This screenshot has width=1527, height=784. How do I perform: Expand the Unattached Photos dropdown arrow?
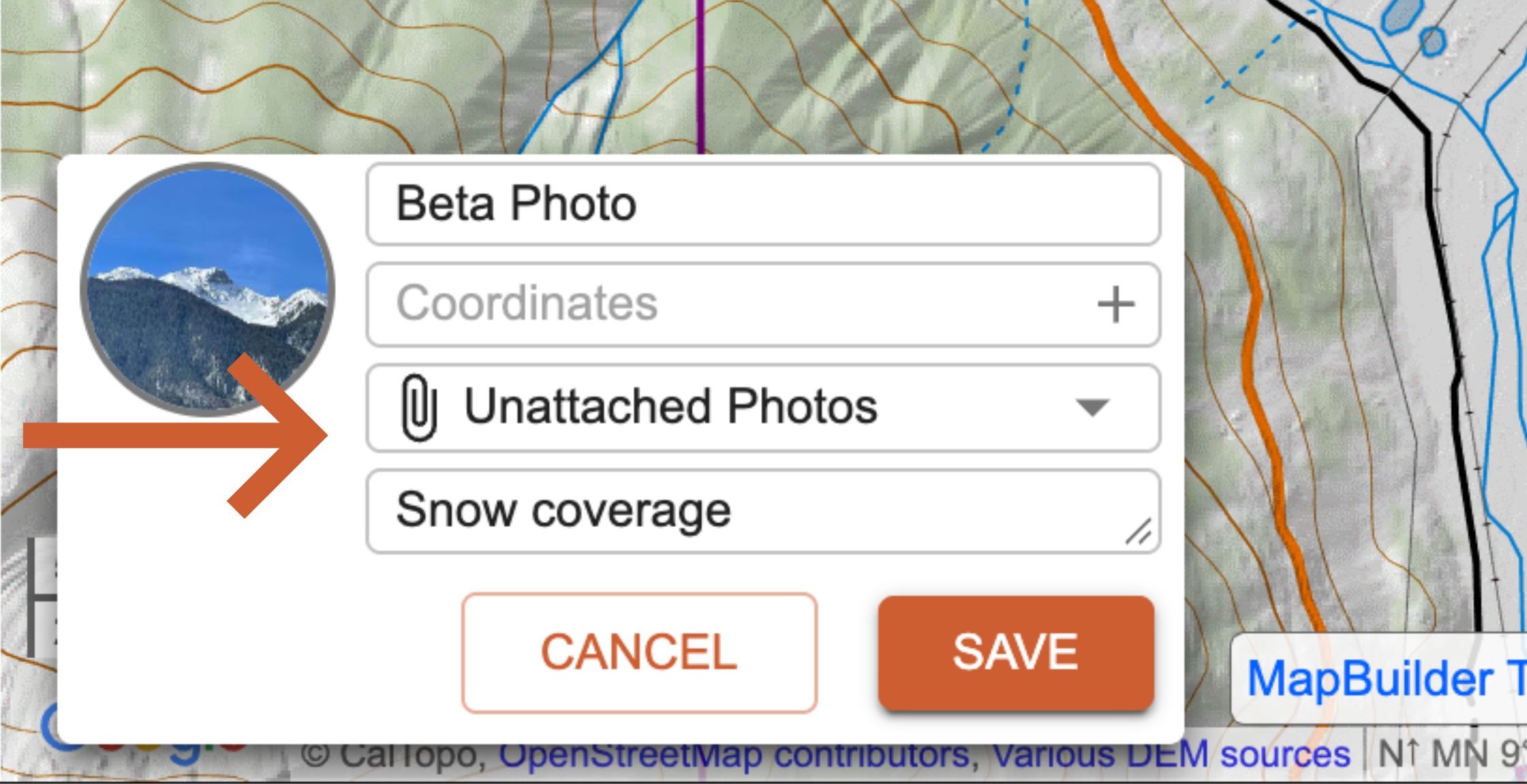point(1091,407)
